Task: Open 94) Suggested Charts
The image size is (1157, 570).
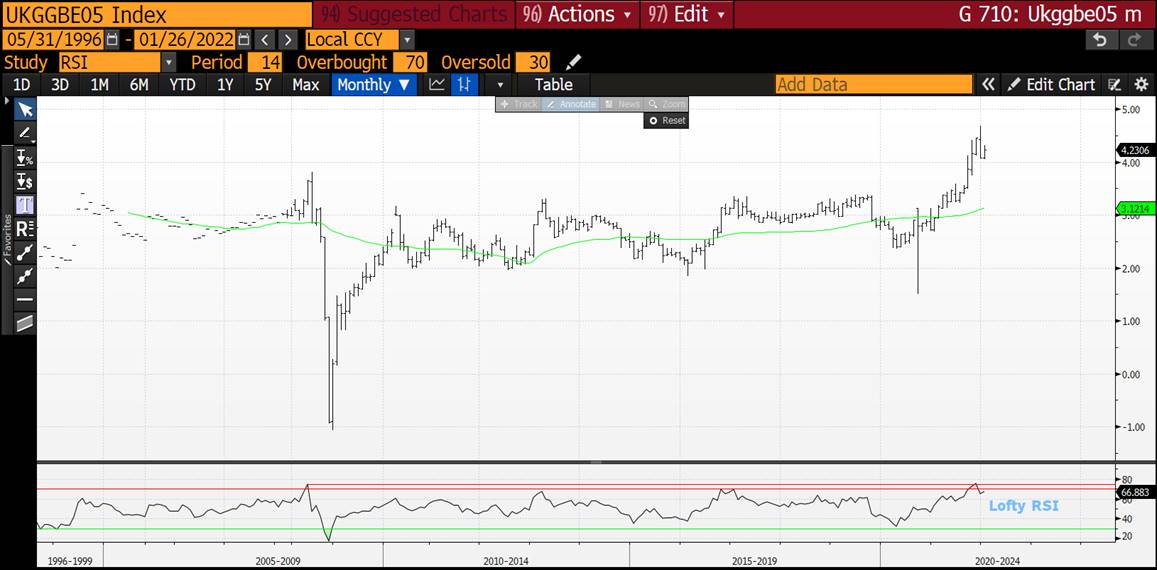Action: 415,14
